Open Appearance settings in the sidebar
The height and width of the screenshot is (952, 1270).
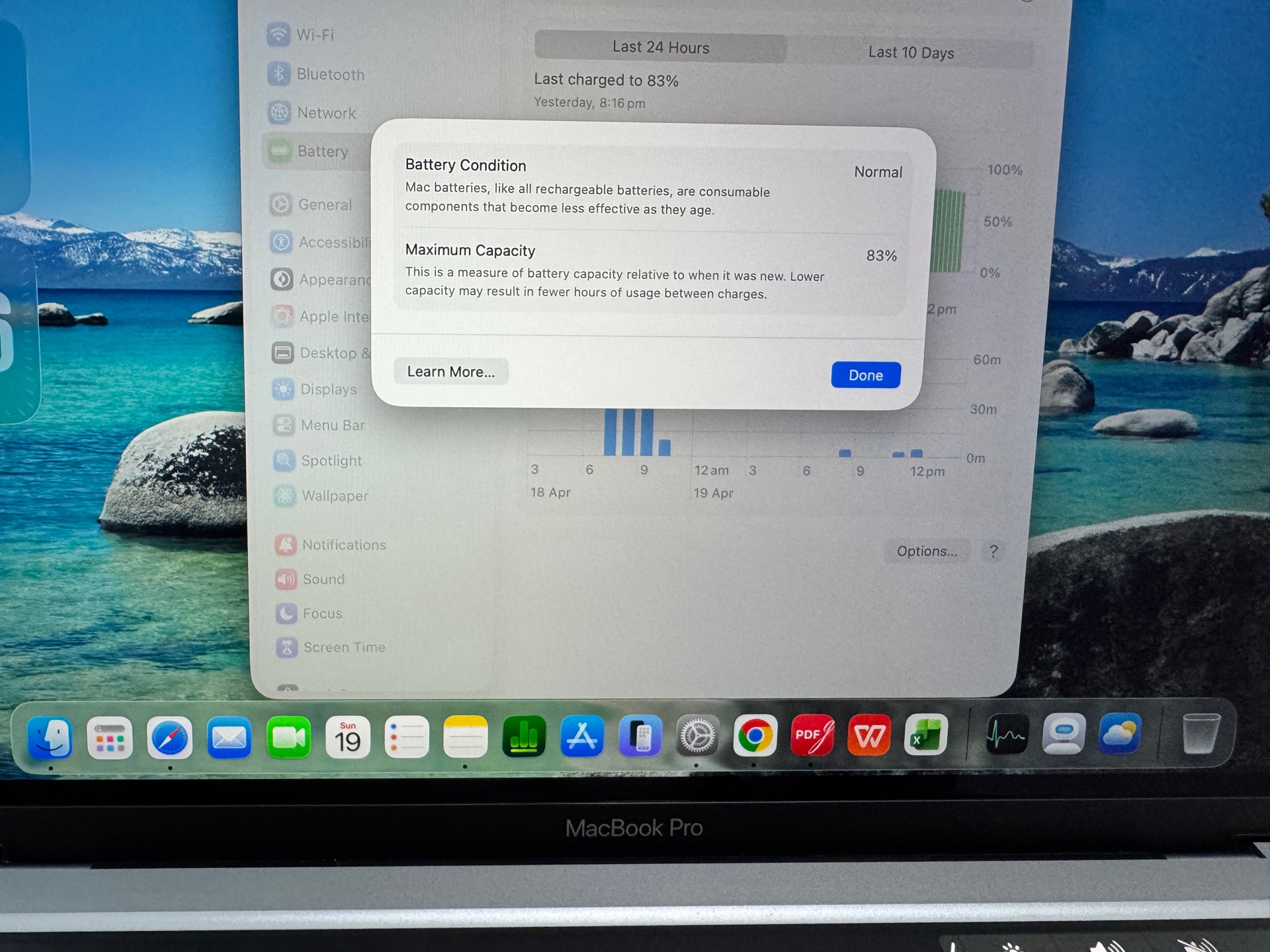pos(320,279)
